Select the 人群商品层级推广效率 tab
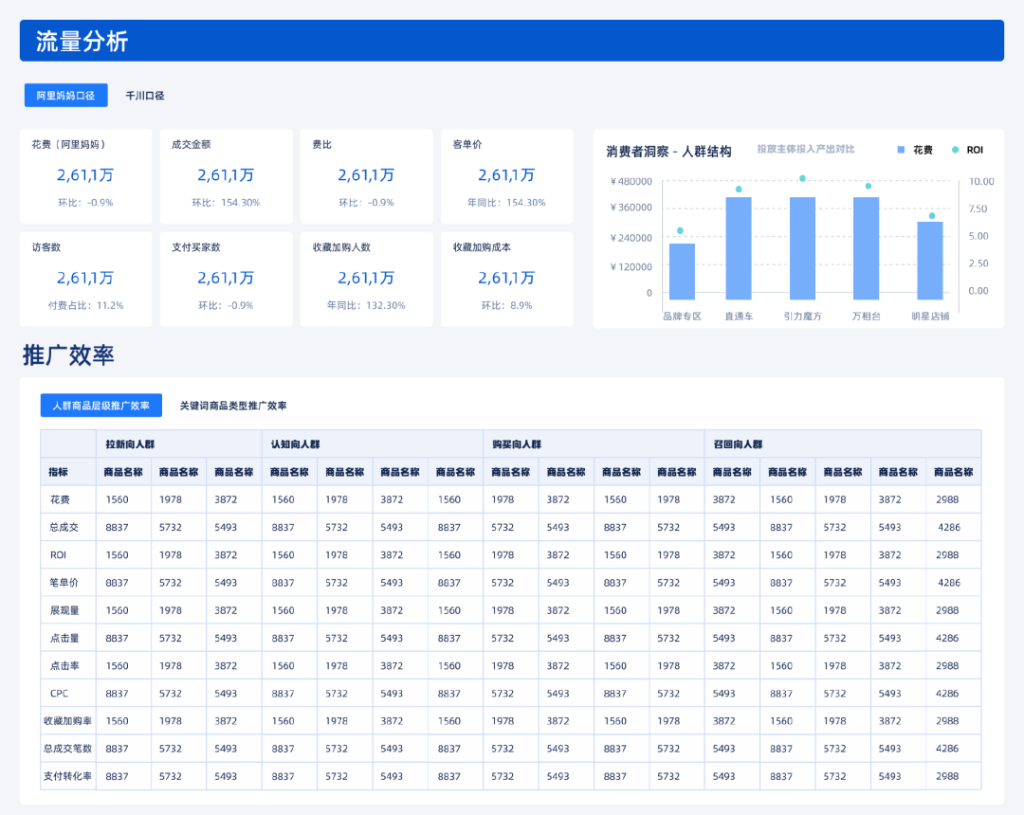Image resolution: width=1024 pixels, height=815 pixels. point(101,405)
